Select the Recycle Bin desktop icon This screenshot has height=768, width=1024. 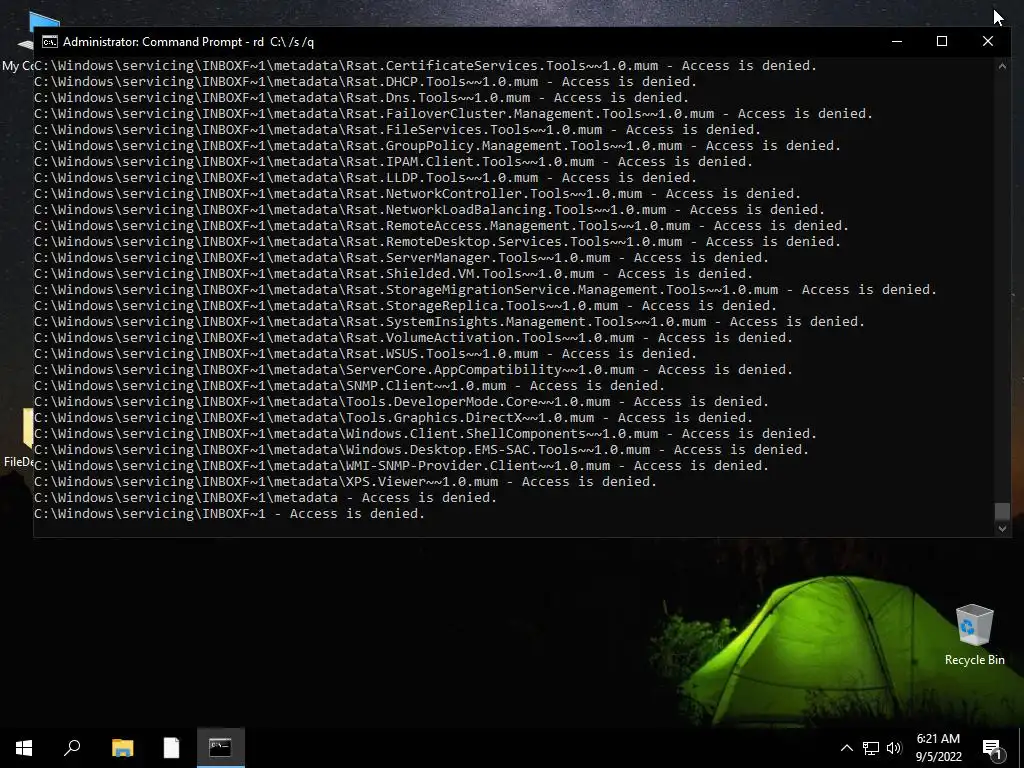[x=974, y=635]
